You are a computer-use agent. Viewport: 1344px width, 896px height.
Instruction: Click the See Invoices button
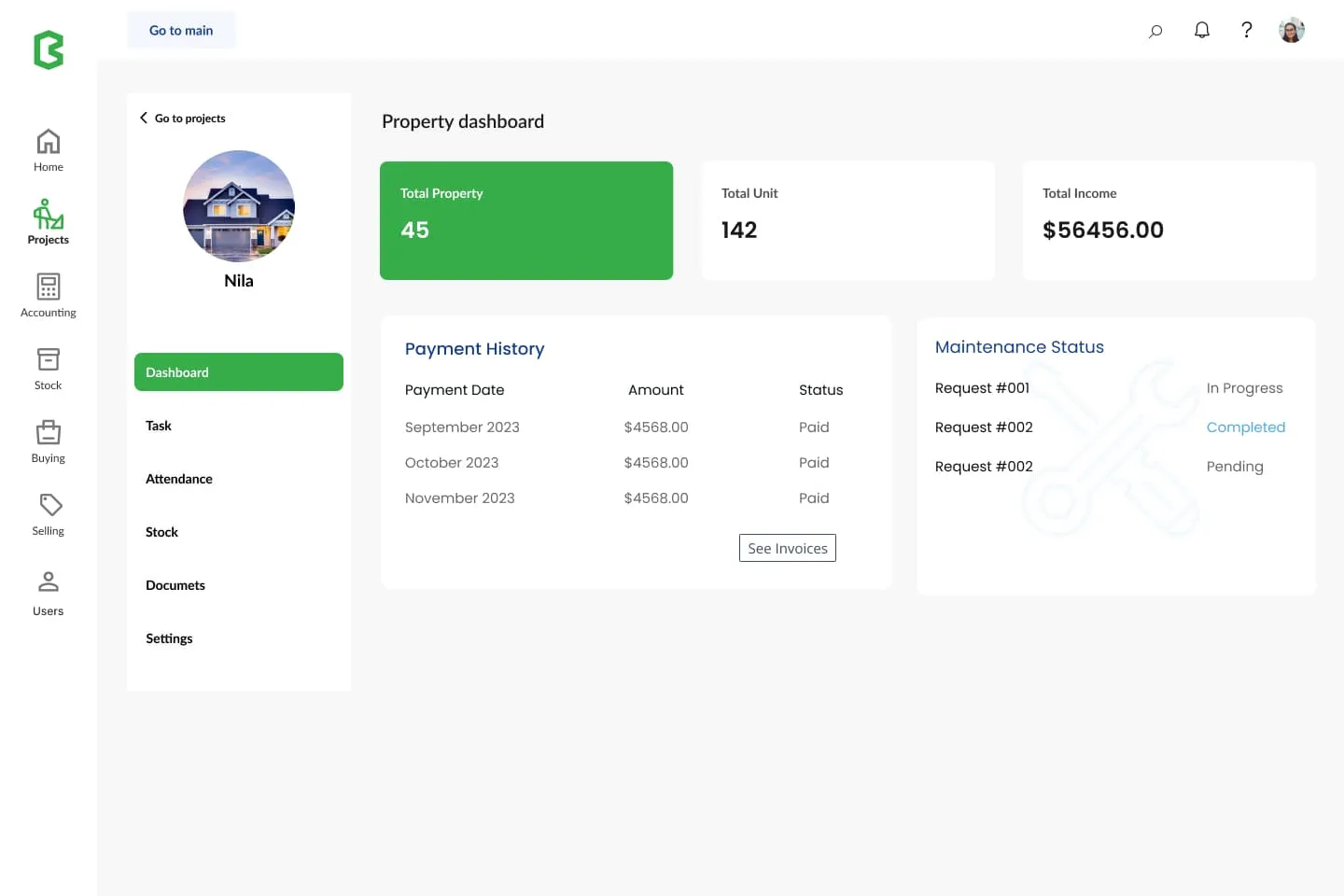pos(787,548)
